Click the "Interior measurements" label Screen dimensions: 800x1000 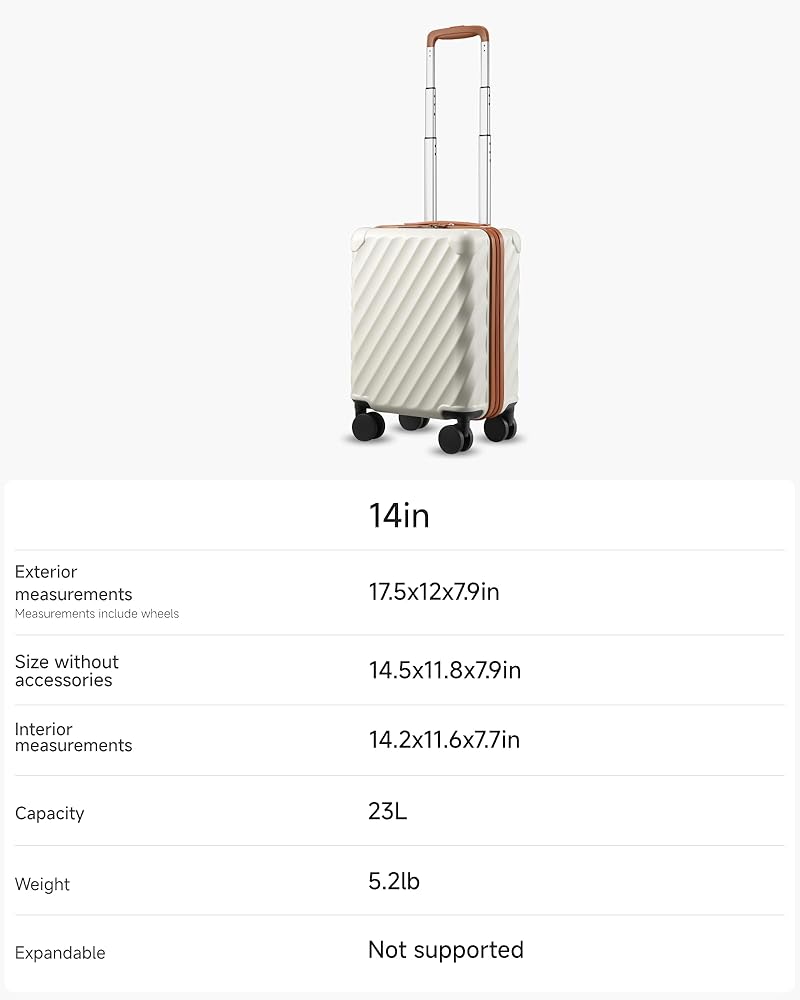[x=73, y=738]
